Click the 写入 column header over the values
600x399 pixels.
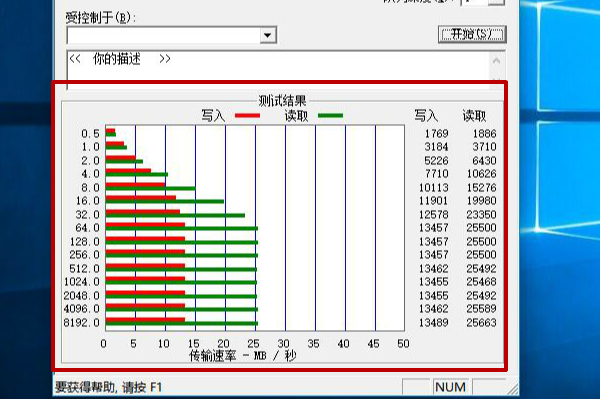pyautogui.click(x=426, y=116)
